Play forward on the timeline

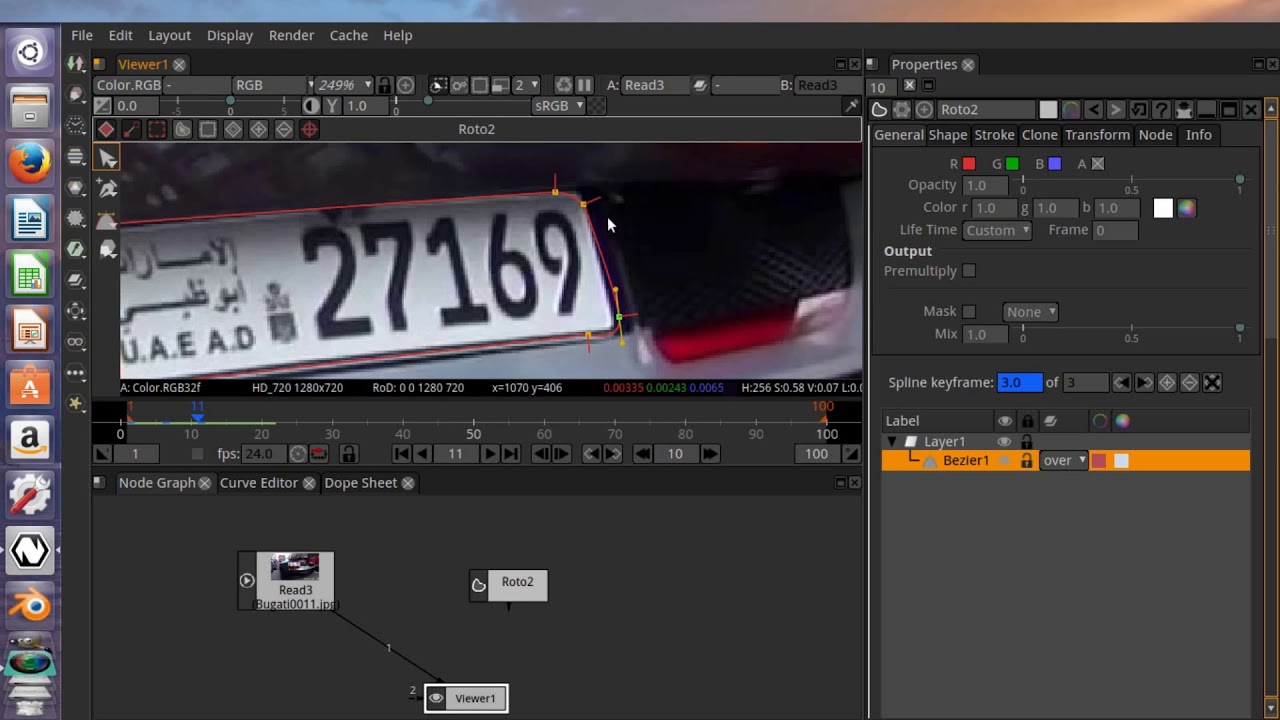pyautogui.click(x=489, y=454)
